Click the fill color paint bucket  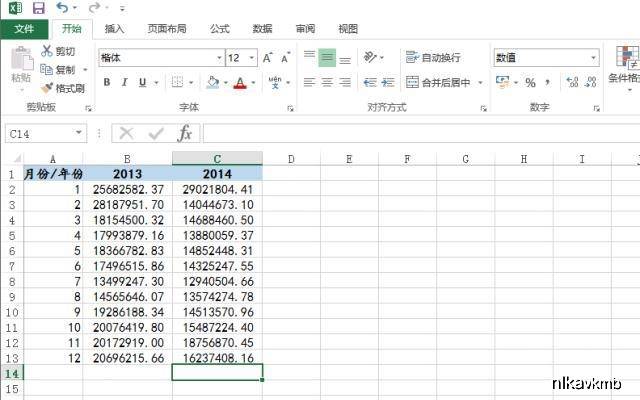[212, 82]
